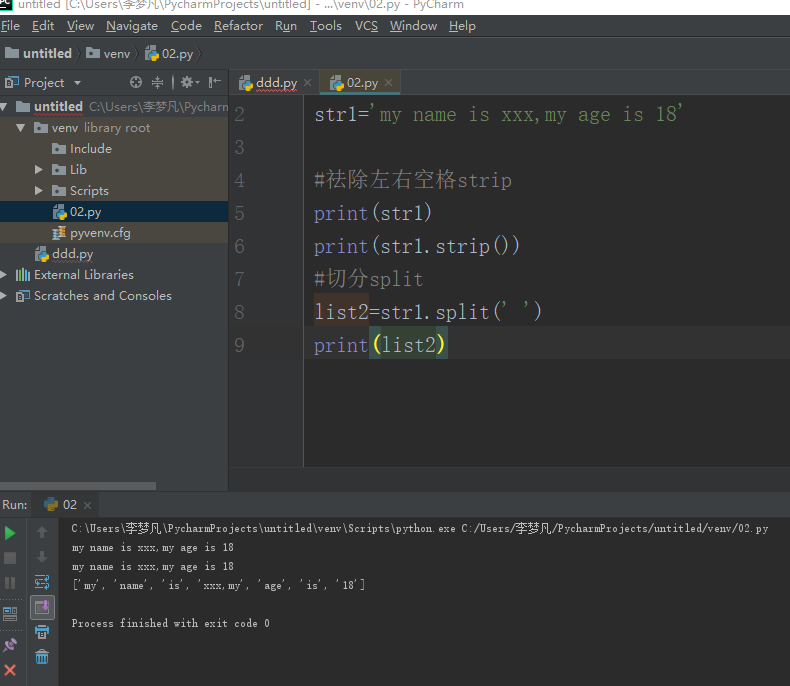Clear console output with the trash icon
This screenshot has width=790, height=686.
tap(42, 656)
